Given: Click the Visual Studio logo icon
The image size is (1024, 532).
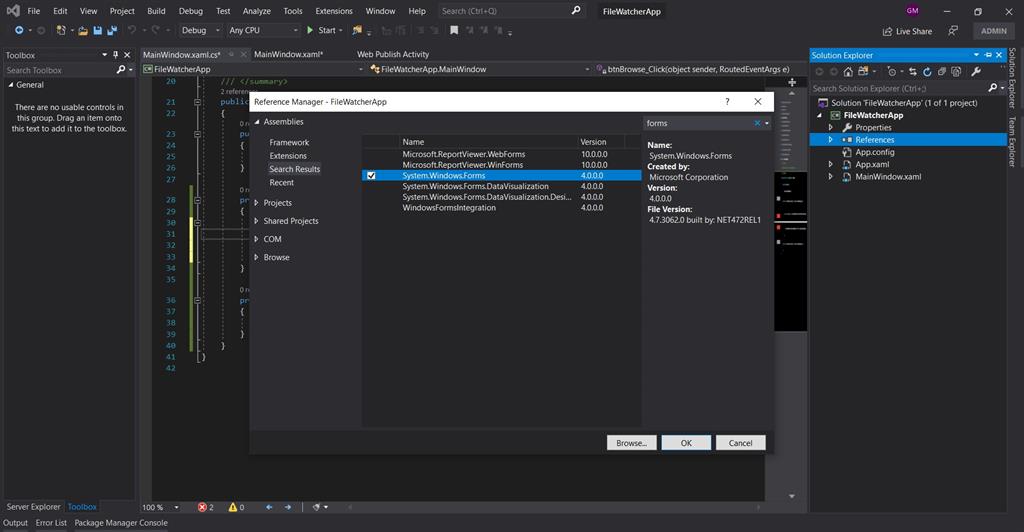Looking at the screenshot, I should [12, 10].
